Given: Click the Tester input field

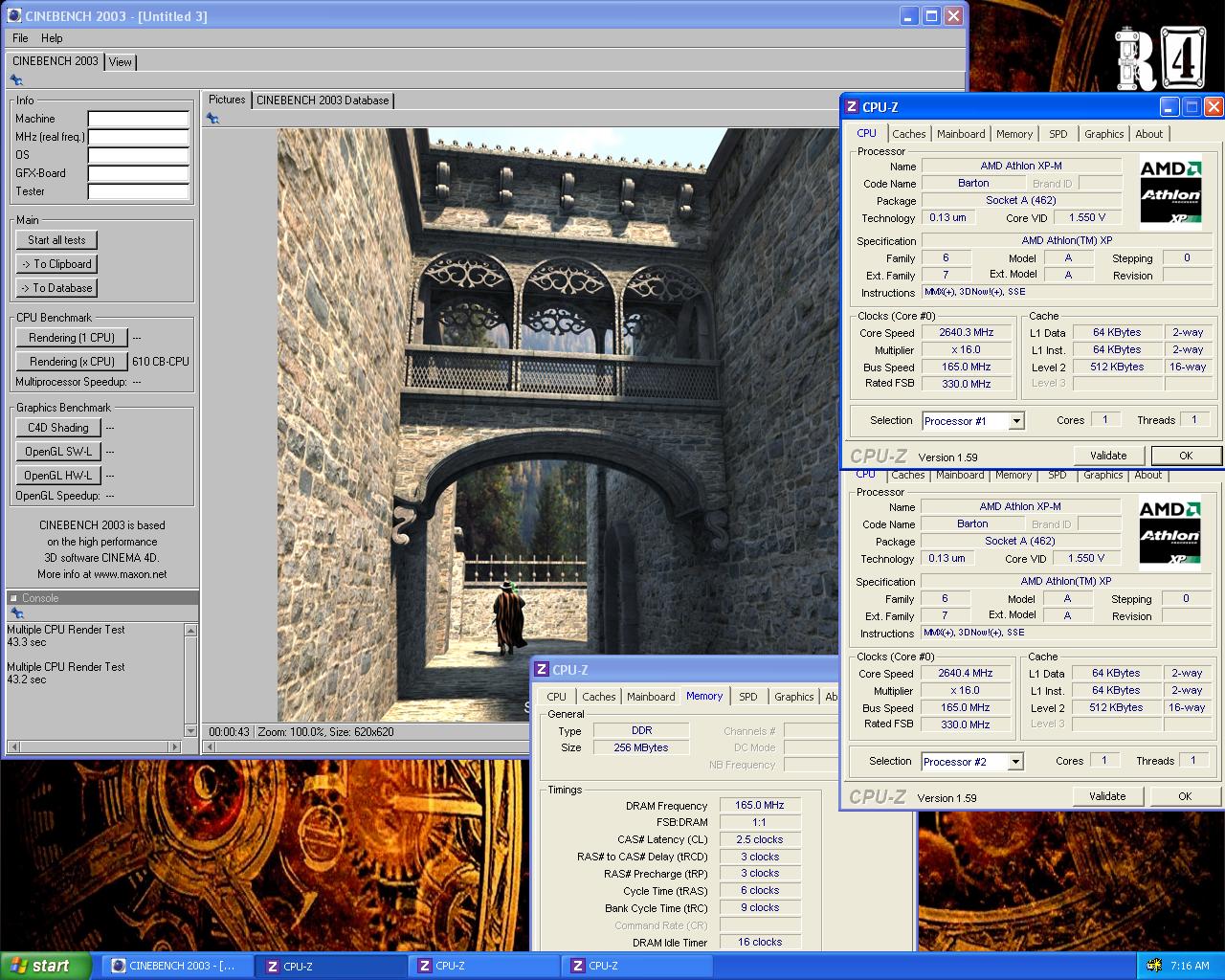Looking at the screenshot, I should pos(139,191).
